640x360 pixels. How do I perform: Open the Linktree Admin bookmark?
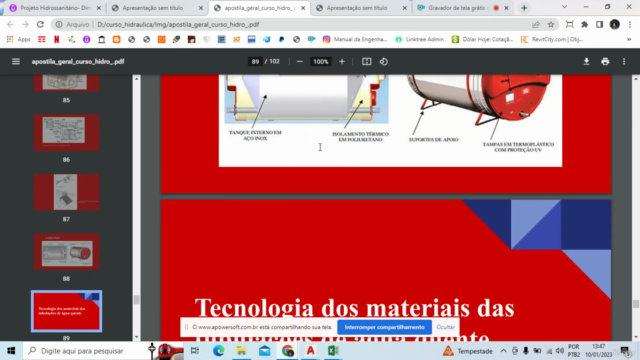[x=420, y=39]
